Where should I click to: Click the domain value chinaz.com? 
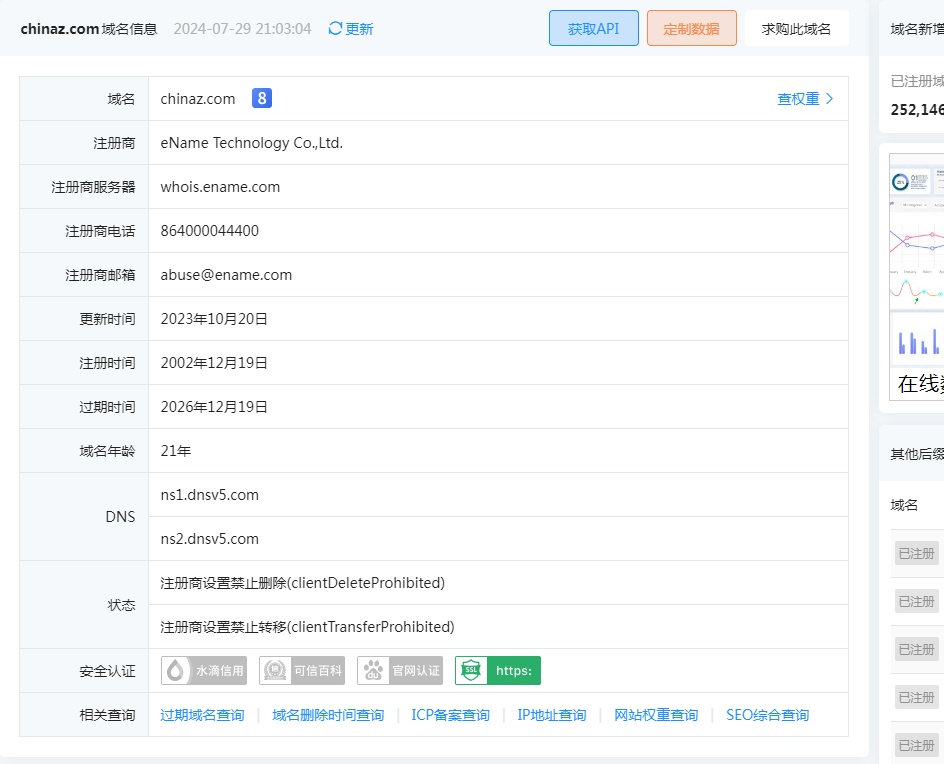[x=198, y=99]
